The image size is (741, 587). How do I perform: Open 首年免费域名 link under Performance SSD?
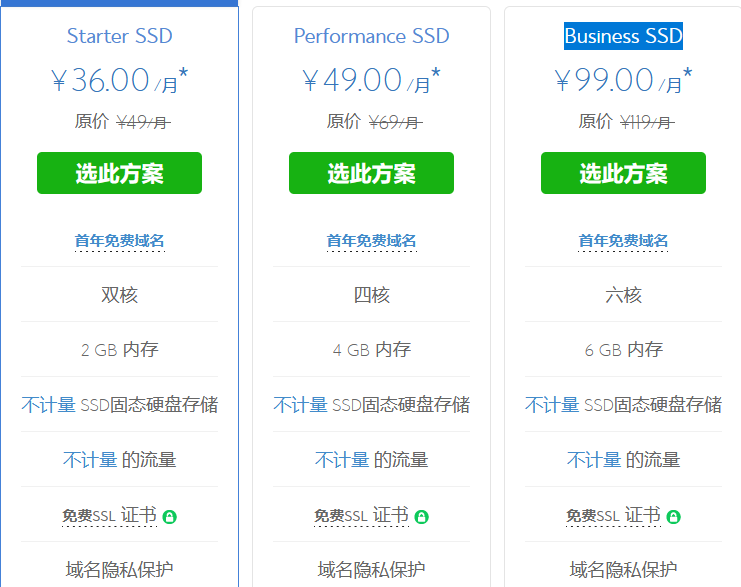(371, 241)
